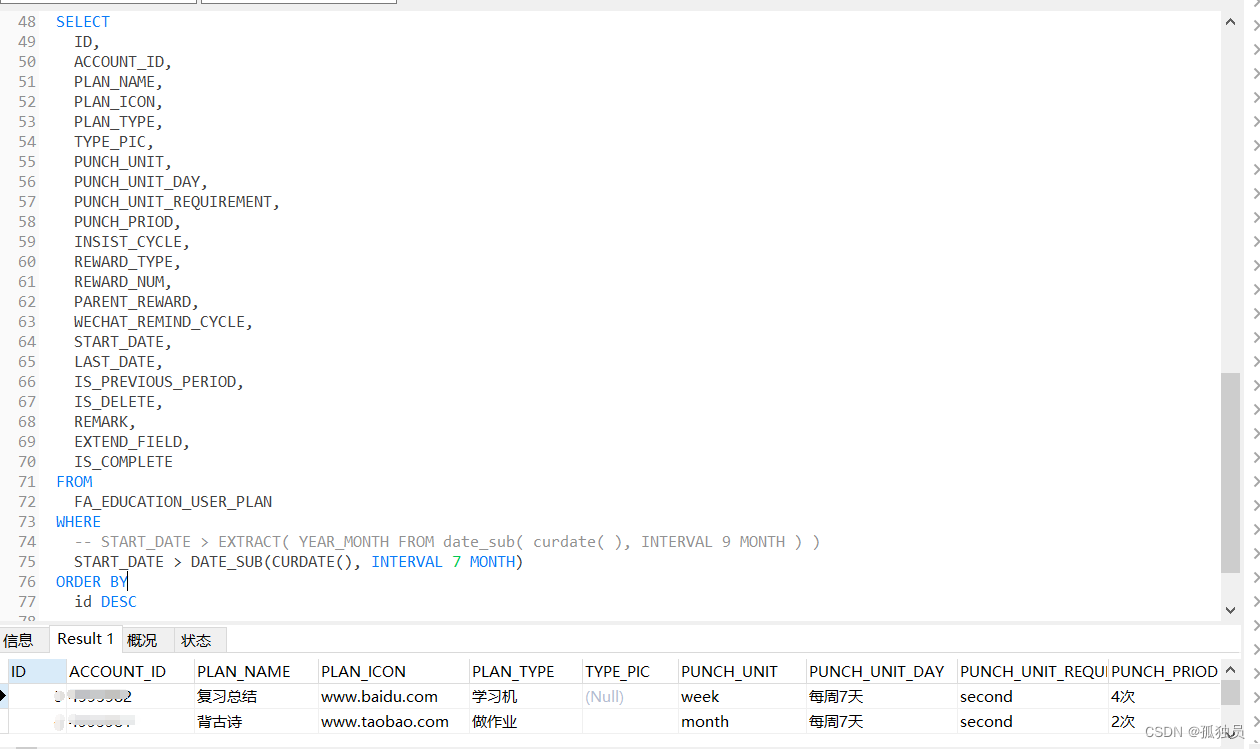
Task: Select the ID column header
Action: tap(37, 671)
